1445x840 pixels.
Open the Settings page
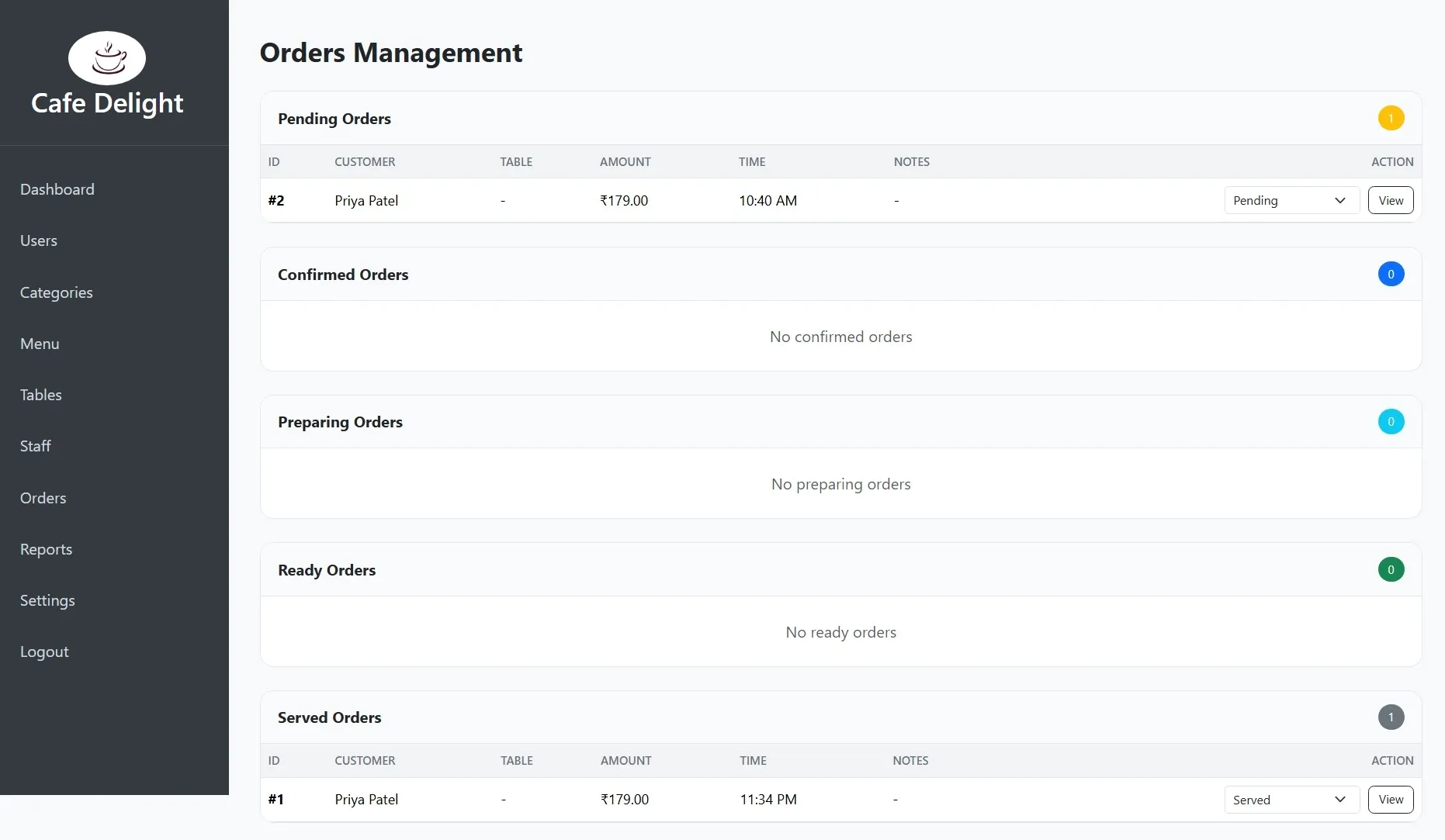(x=47, y=600)
